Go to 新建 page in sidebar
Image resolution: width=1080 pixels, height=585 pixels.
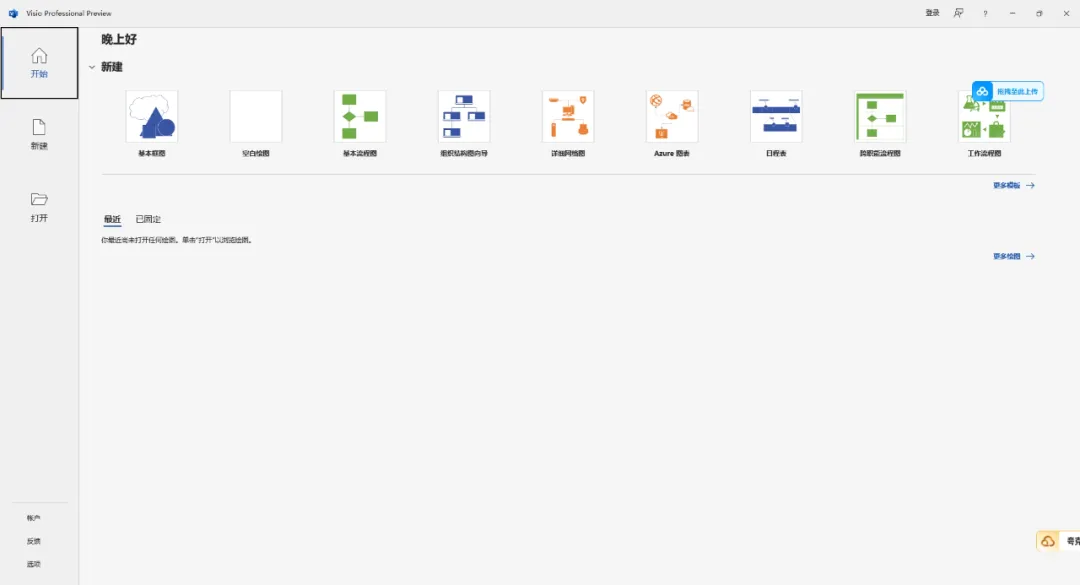coord(39,134)
